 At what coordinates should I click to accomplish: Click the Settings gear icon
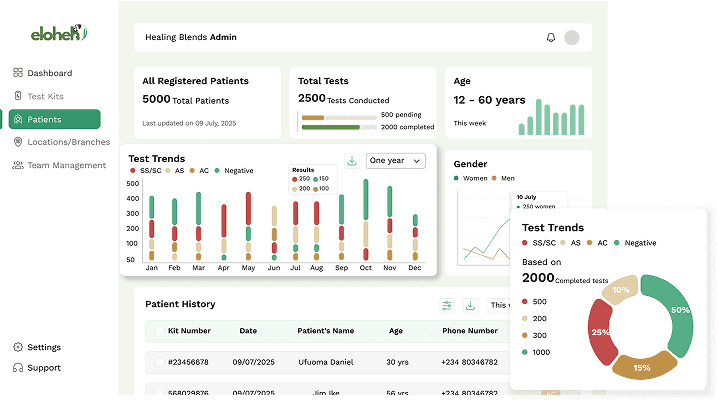(x=18, y=347)
